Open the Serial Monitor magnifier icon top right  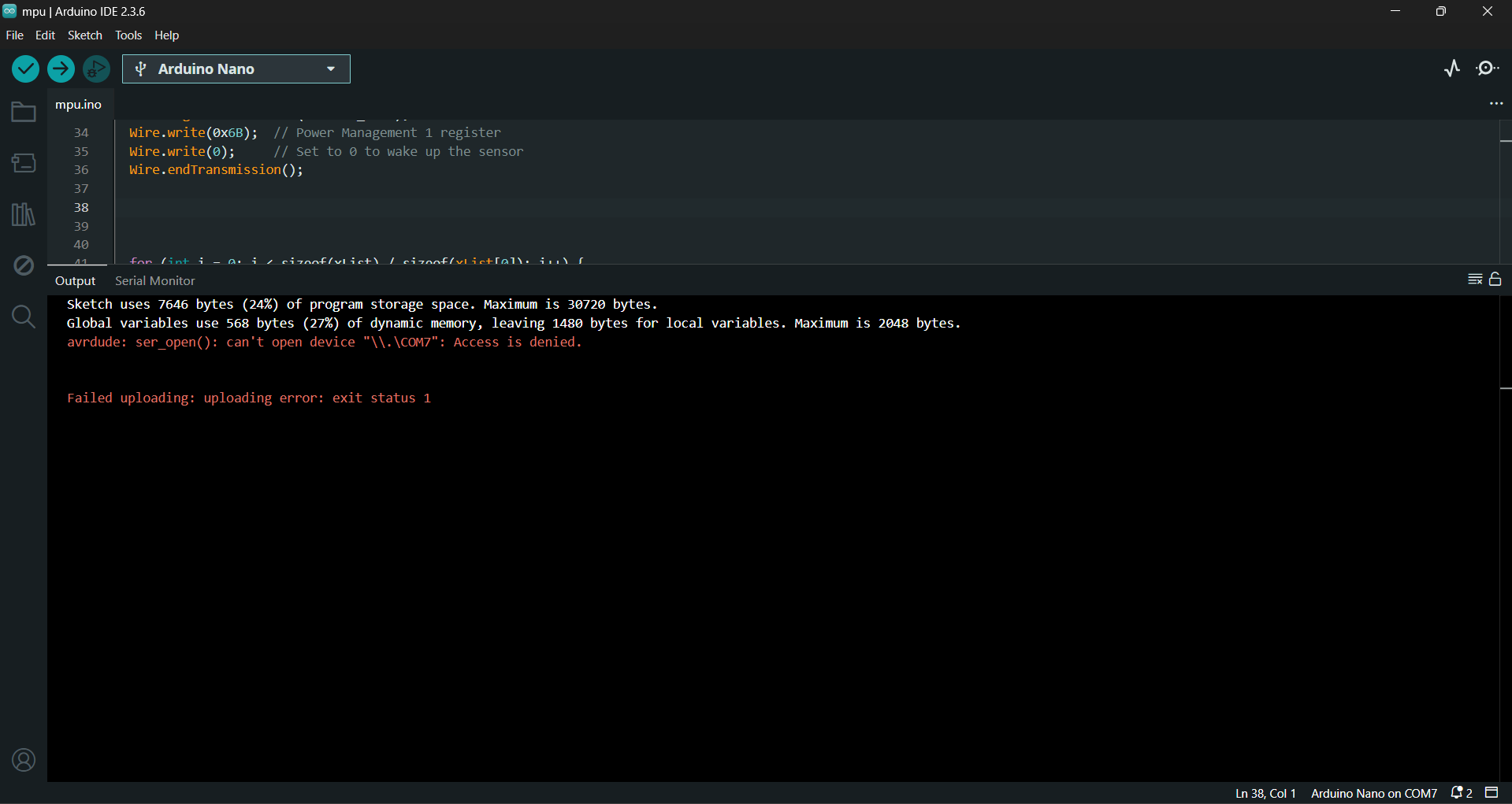pos(1488,69)
